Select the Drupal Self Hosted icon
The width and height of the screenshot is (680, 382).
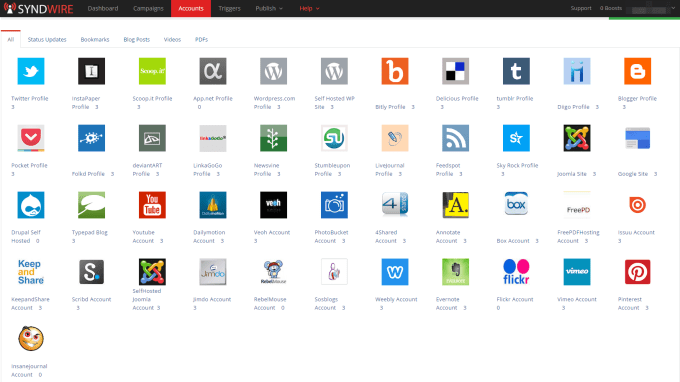coord(31,205)
